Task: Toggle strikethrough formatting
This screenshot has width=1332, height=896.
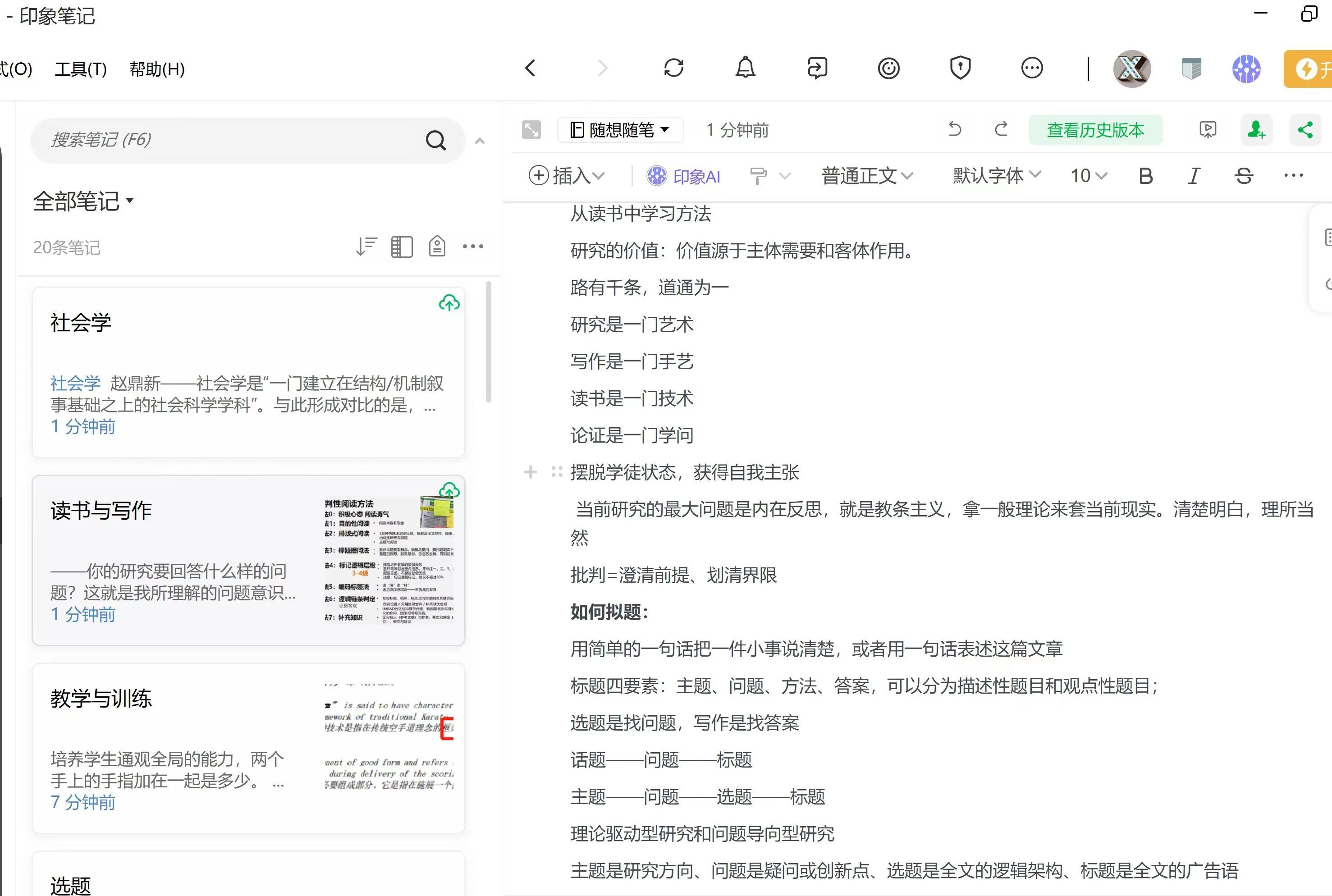Action: click(x=1244, y=176)
